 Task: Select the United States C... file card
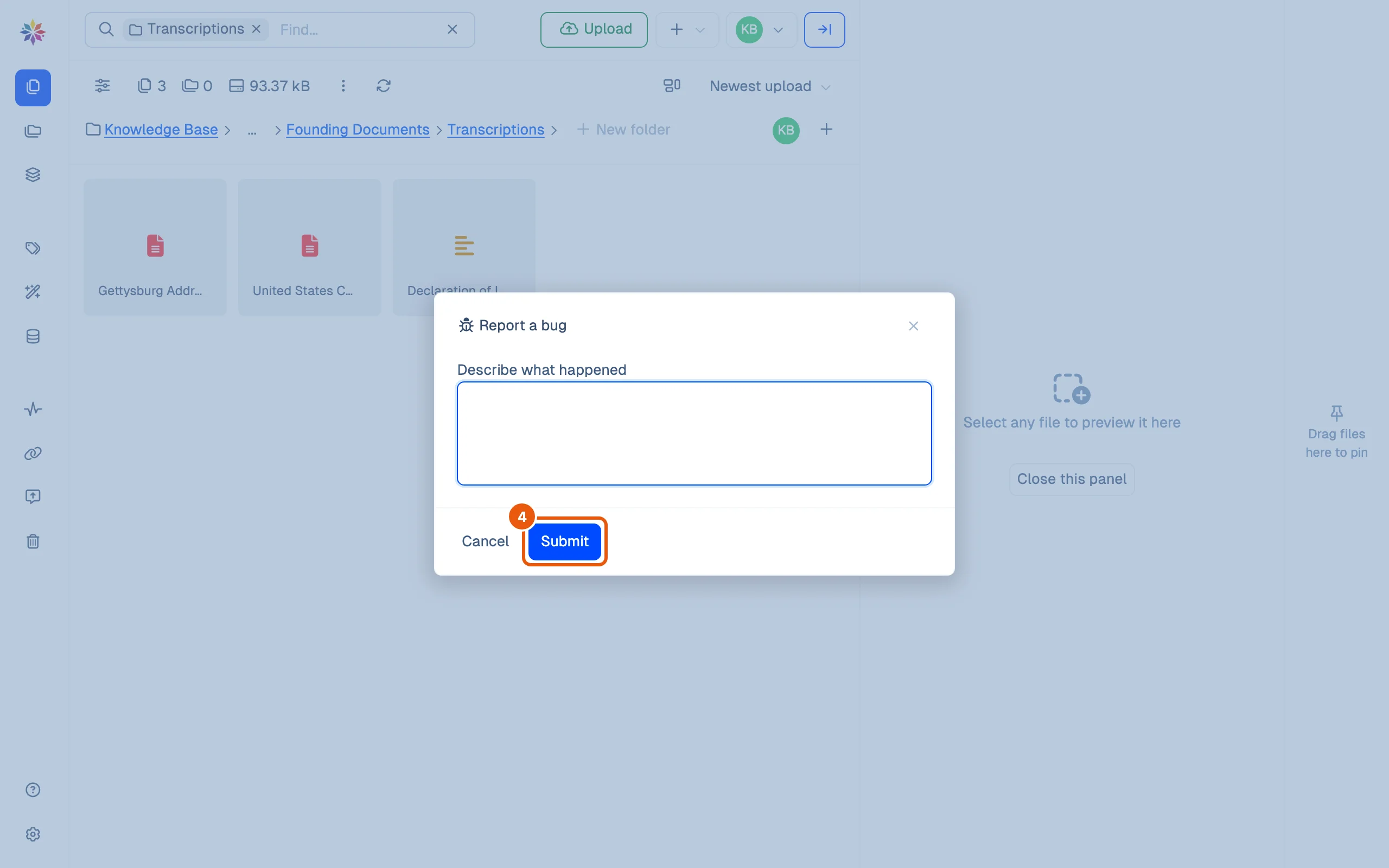[309, 247]
